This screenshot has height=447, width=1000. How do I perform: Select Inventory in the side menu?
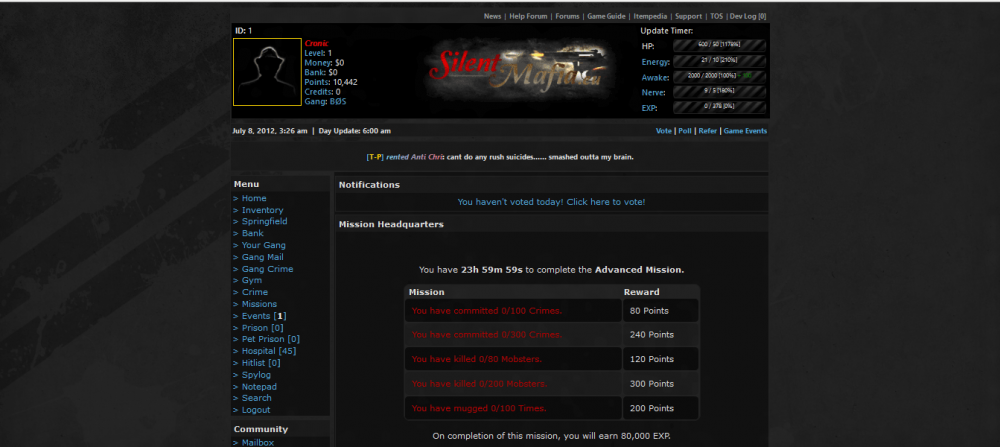[262, 210]
